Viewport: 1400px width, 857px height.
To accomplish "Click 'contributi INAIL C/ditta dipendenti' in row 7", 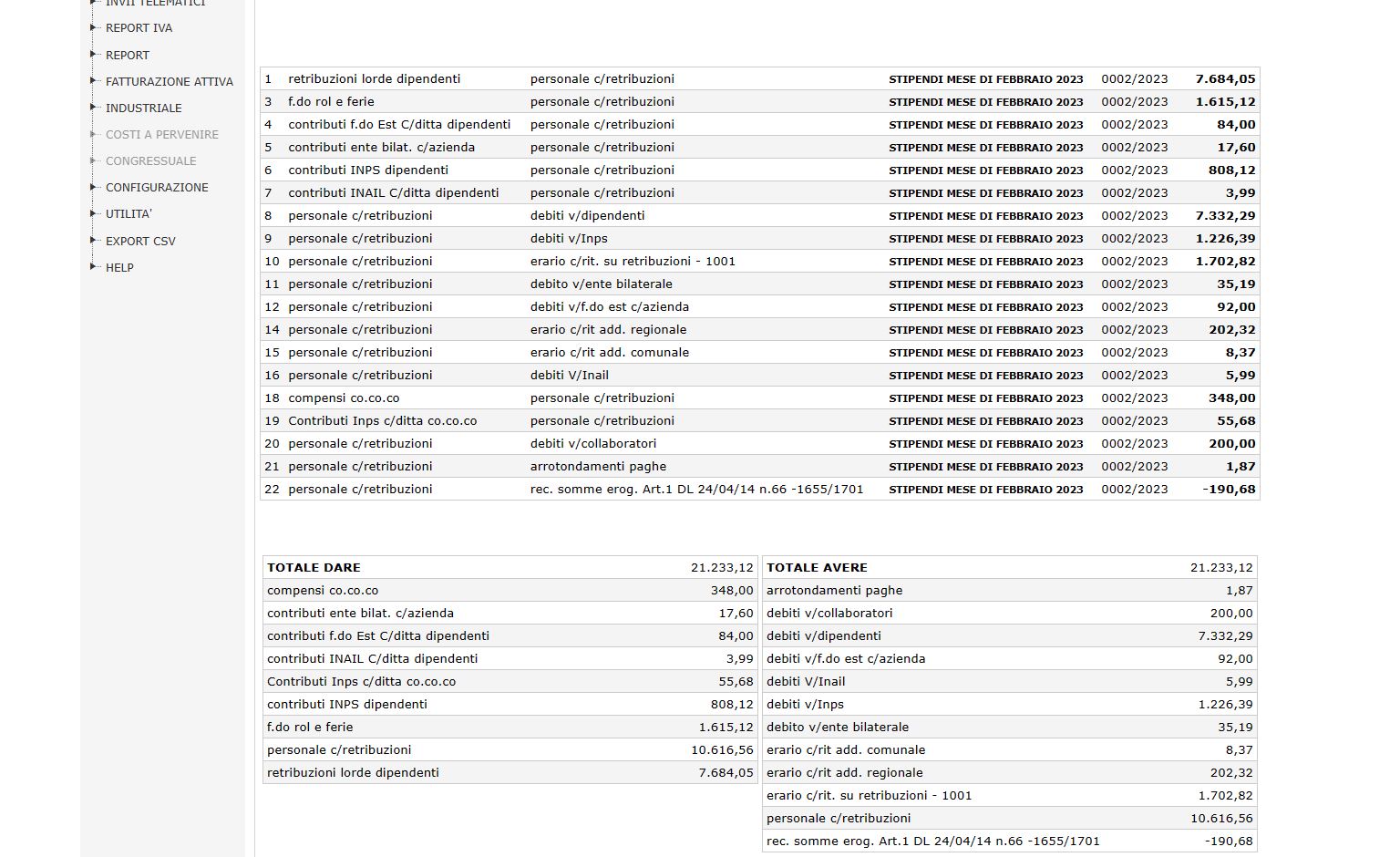I will pyautogui.click(x=394, y=192).
